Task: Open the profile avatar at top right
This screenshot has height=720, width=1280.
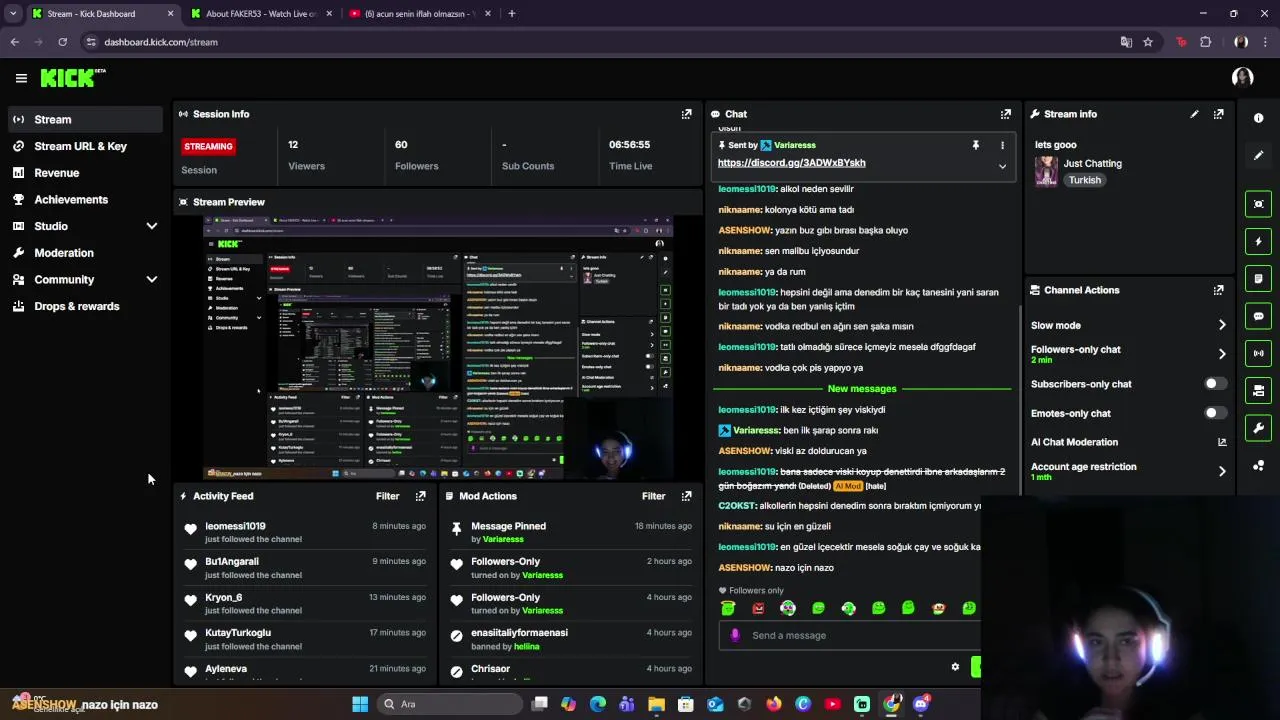Action: 1243,78
